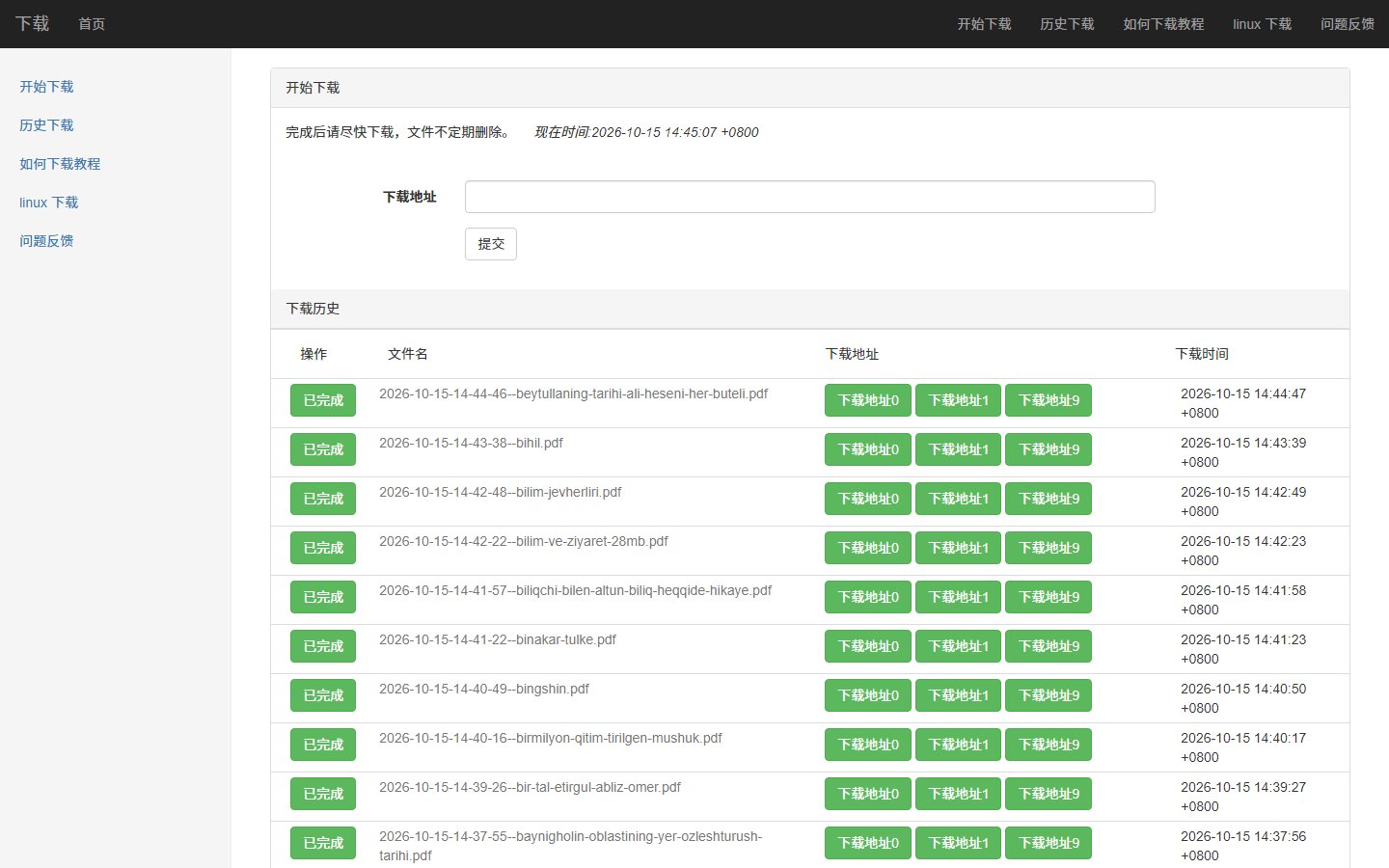The width and height of the screenshot is (1389, 868).
Task: Select file name 2026-10-15-14-43-38--bihil.pdf
Action: click(471, 443)
